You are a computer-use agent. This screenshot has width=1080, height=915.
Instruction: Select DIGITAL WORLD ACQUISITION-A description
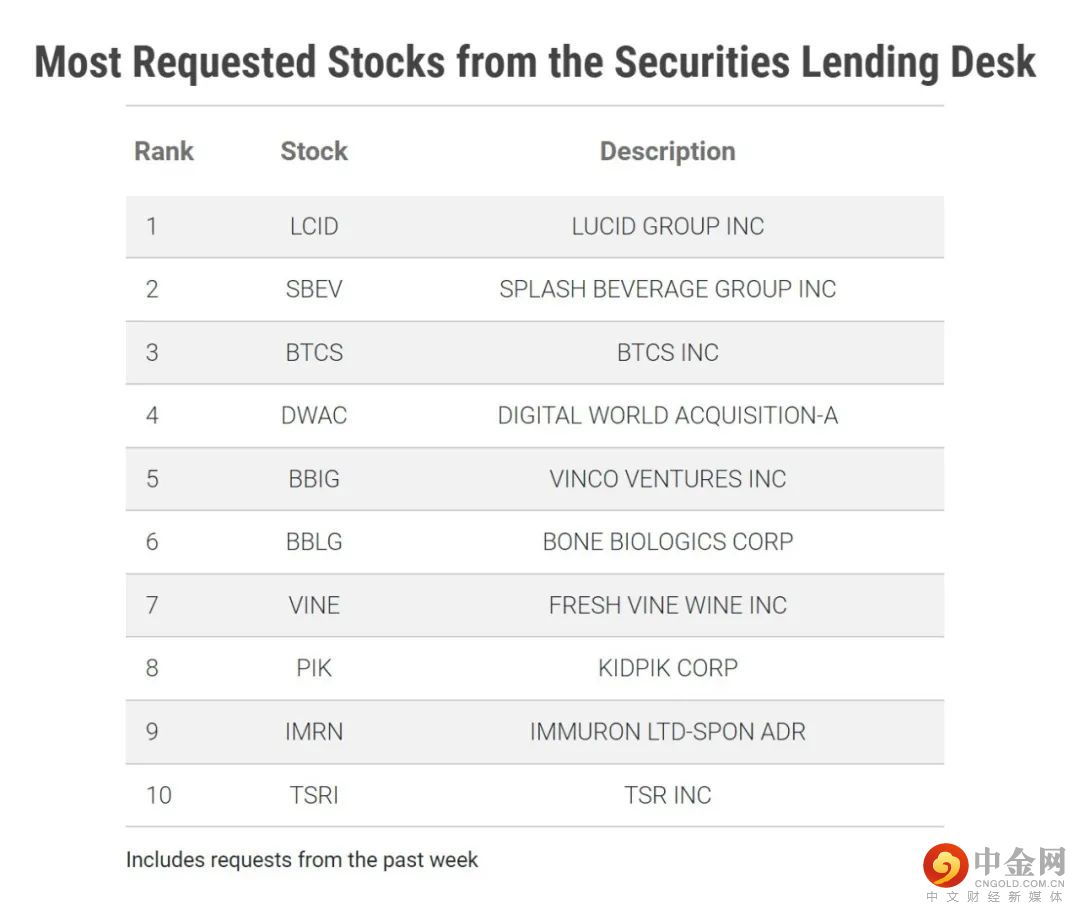point(667,415)
